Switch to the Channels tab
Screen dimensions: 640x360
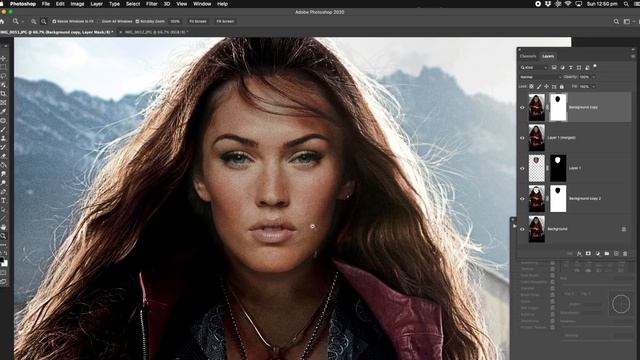click(528, 56)
